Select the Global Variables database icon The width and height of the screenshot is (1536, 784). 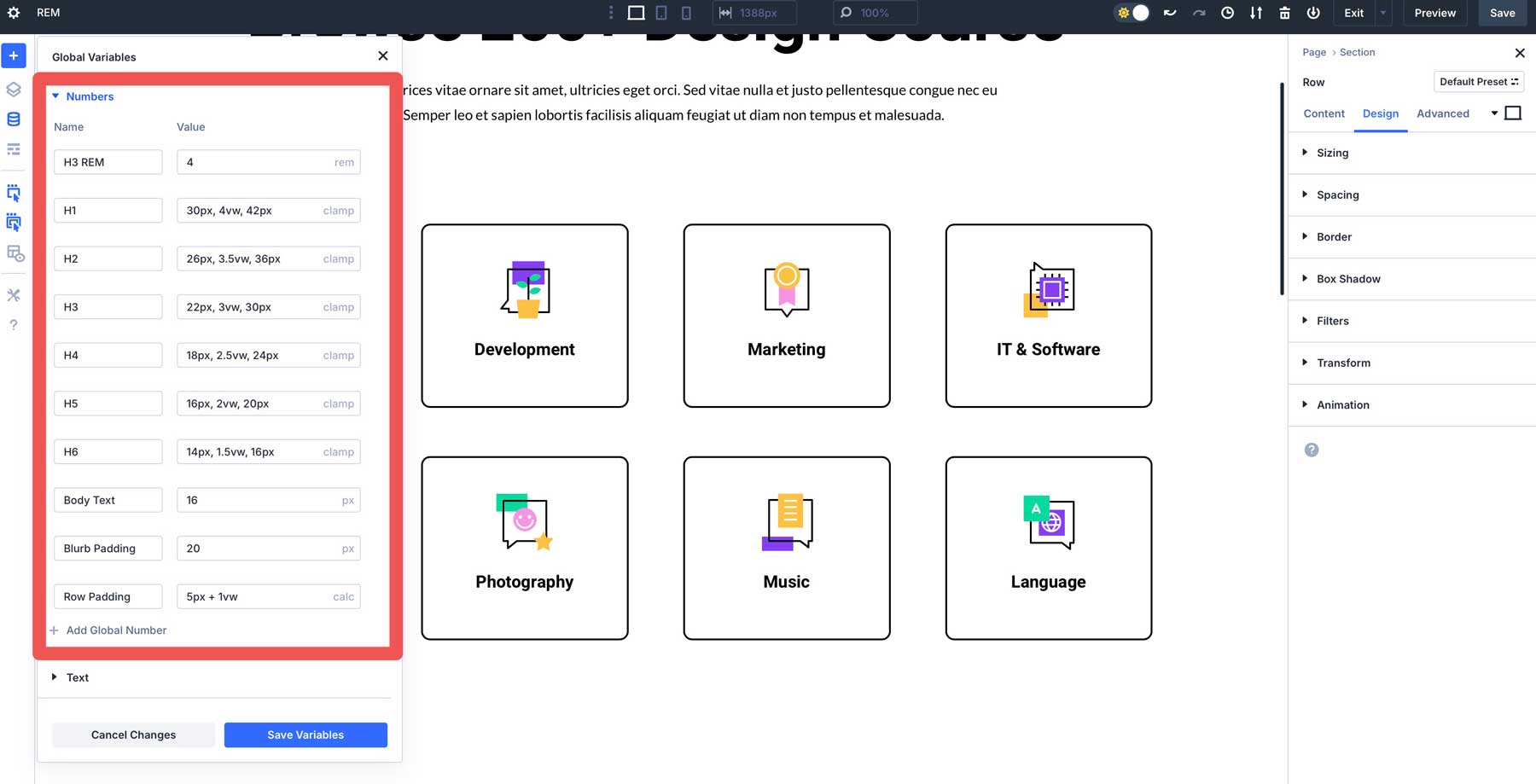pyautogui.click(x=14, y=119)
